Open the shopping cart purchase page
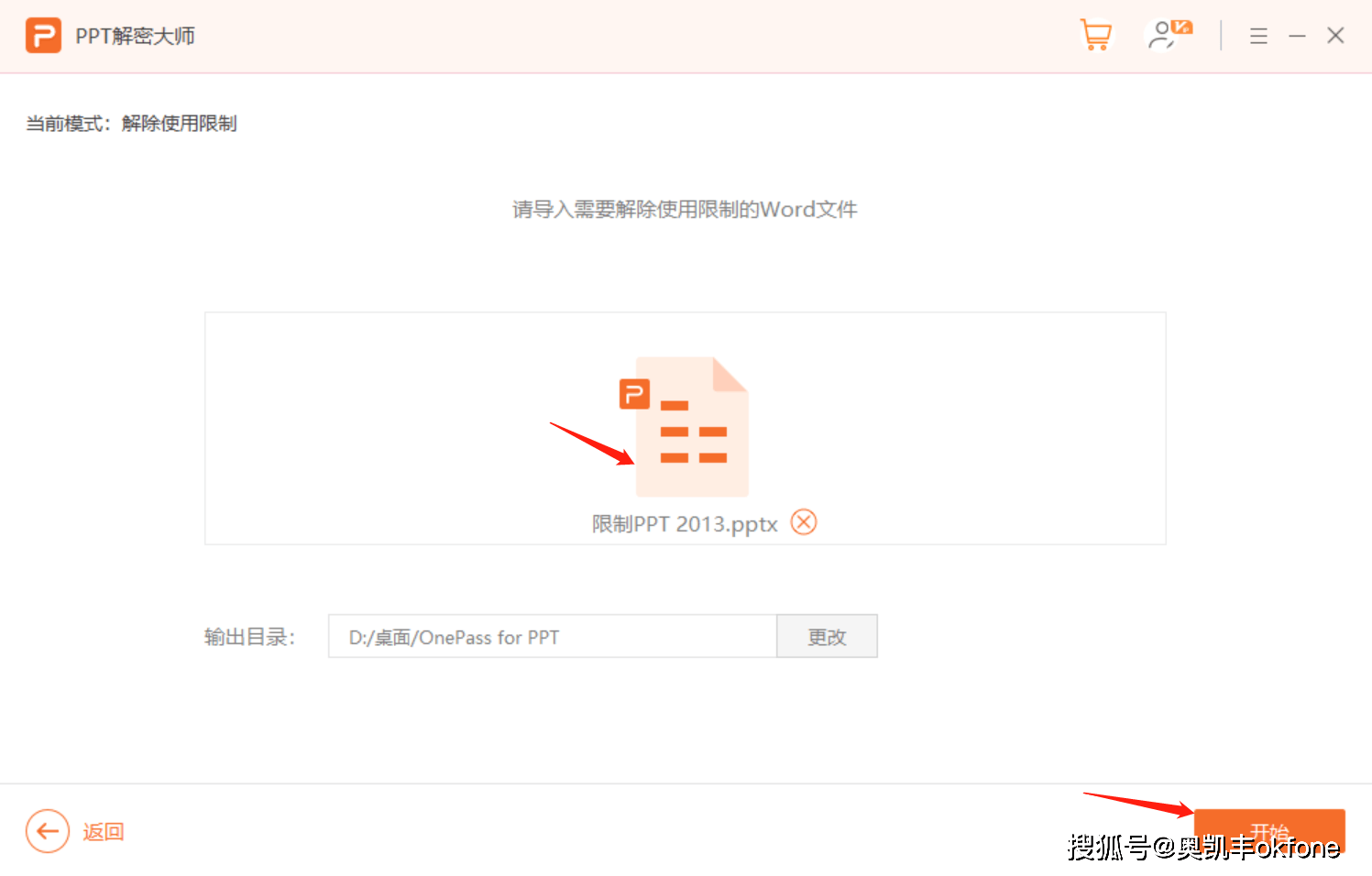The height and width of the screenshot is (876, 1372). [1095, 36]
